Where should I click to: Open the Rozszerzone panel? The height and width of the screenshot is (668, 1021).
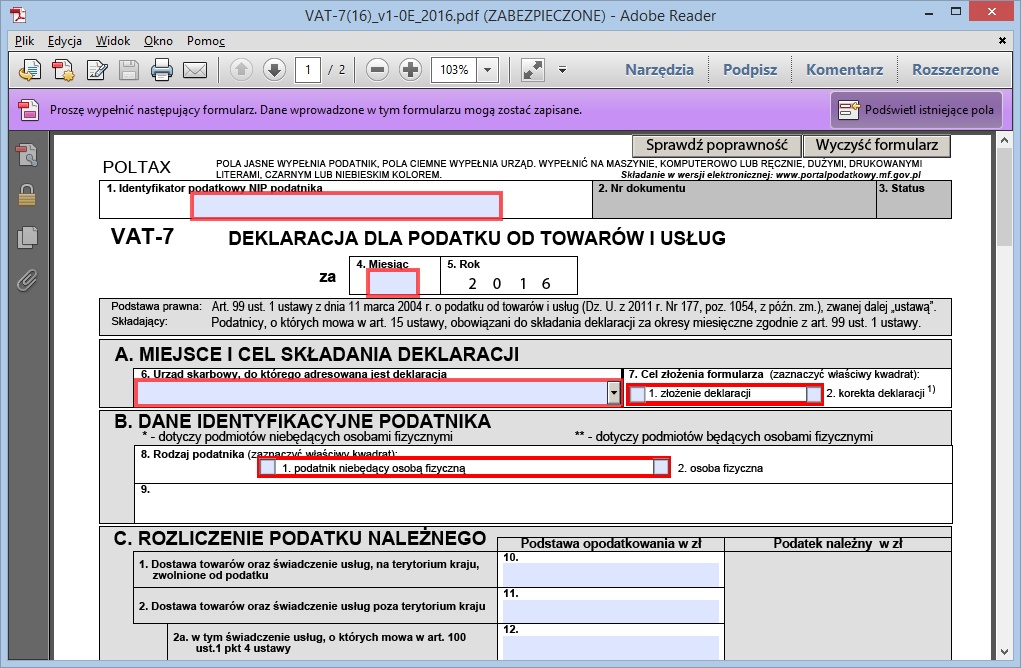click(955, 70)
